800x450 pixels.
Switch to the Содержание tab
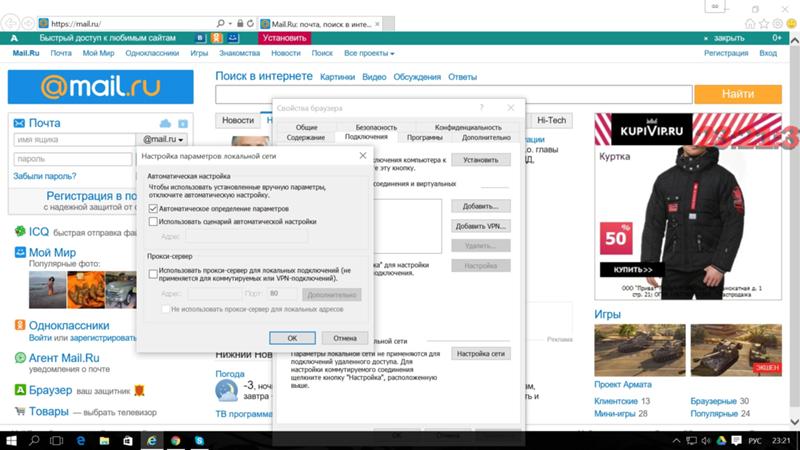(306, 137)
